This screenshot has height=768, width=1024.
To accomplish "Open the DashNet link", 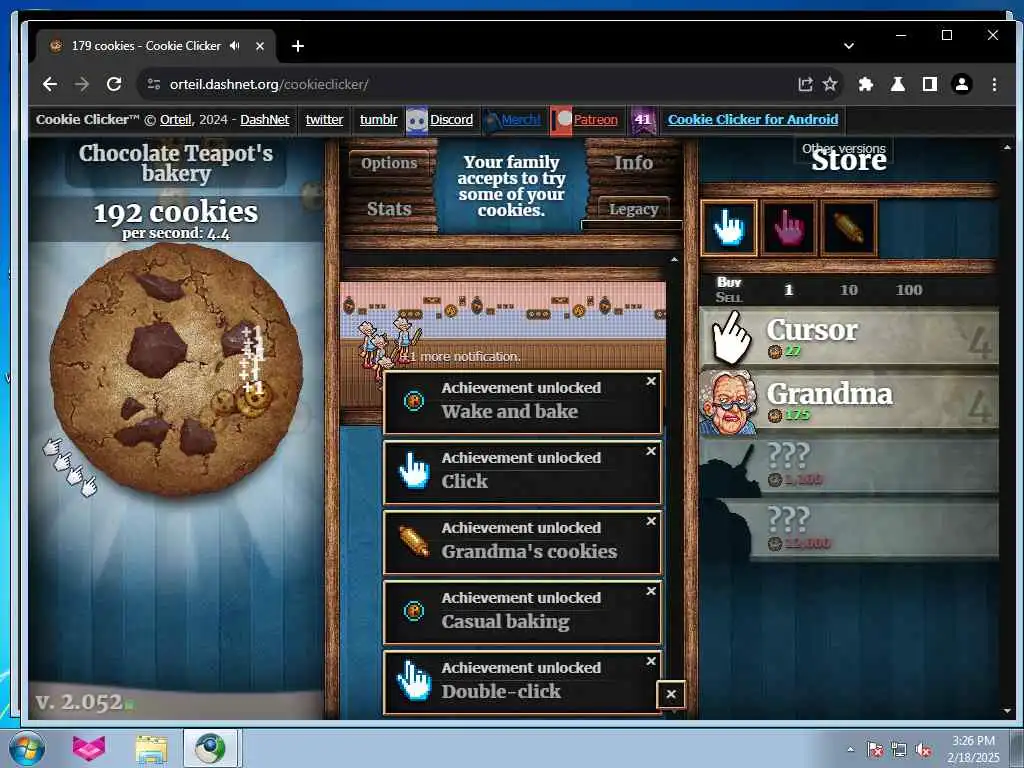I will pyautogui.click(x=264, y=120).
